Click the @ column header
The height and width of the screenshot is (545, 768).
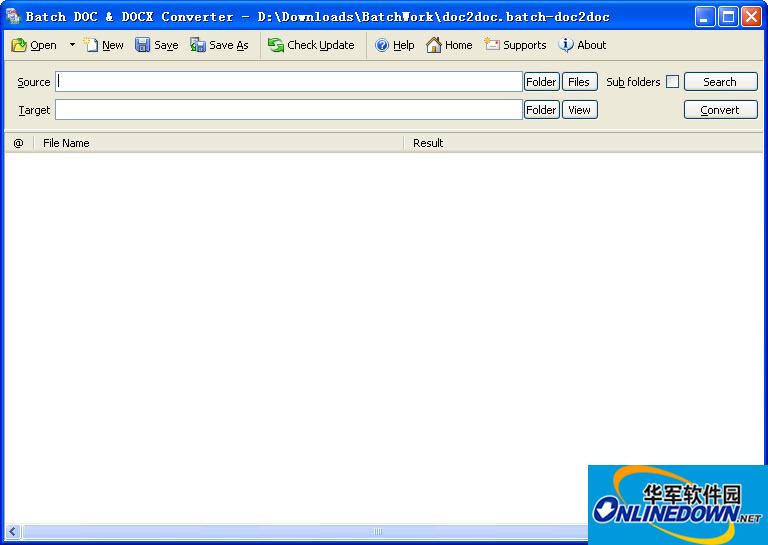pyautogui.click(x=19, y=143)
